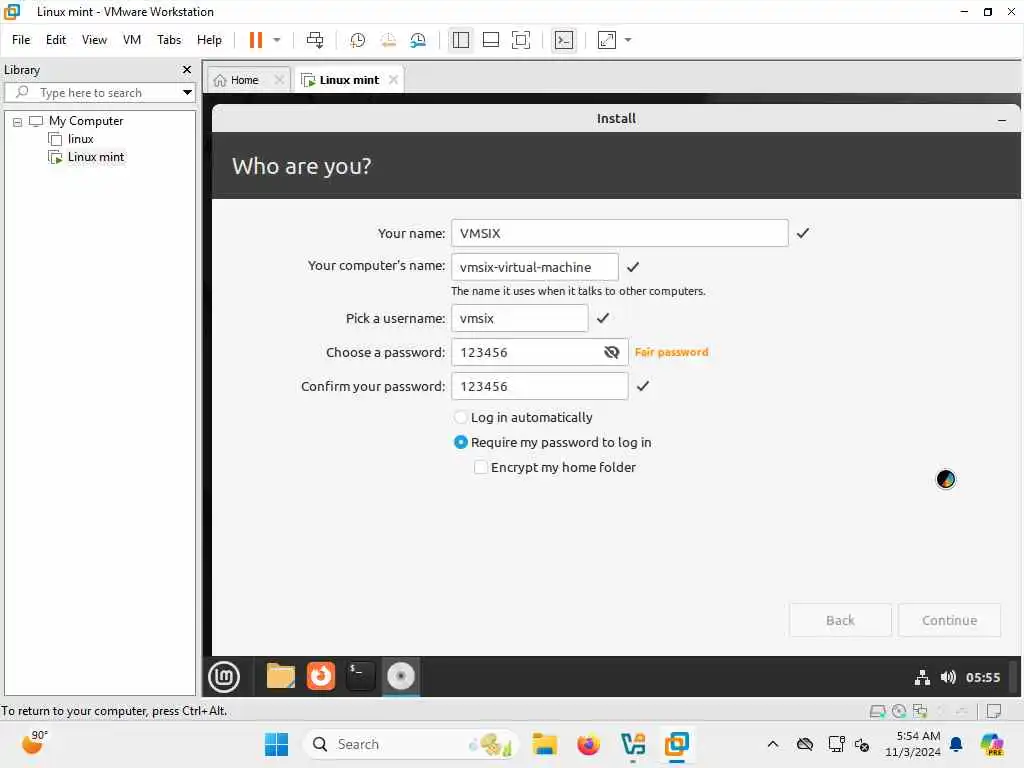1024x768 pixels.
Task: Open the network icon in Mint tray
Action: pyautogui.click(x=922, y=677)
